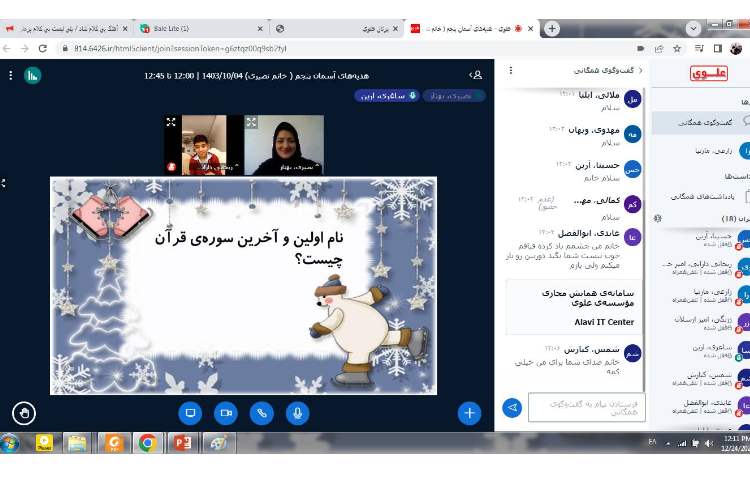
Task: Open Chrome from the taskbar
Action: click(148, 443)
